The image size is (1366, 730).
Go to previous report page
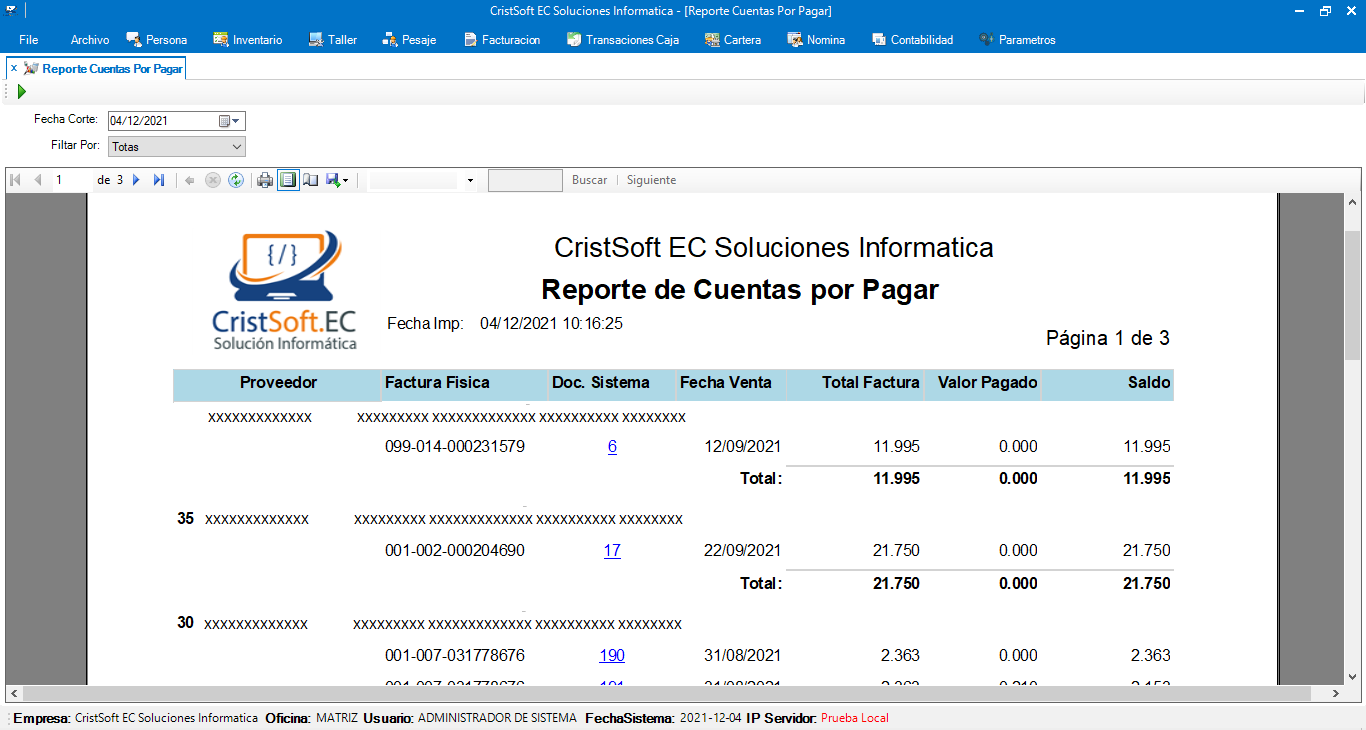pos(38,180)
